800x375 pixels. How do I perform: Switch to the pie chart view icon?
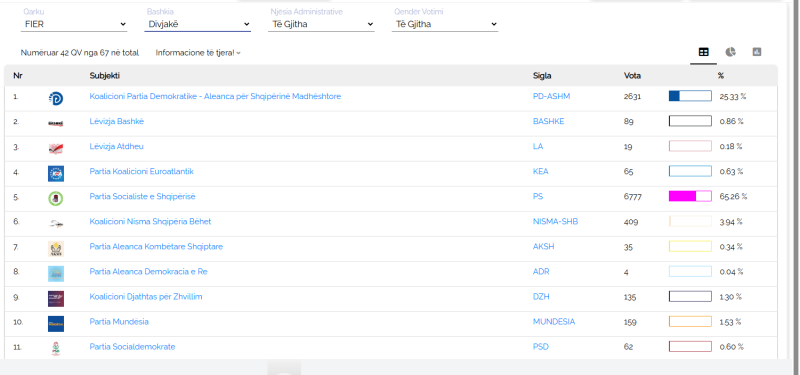[731, 52]
